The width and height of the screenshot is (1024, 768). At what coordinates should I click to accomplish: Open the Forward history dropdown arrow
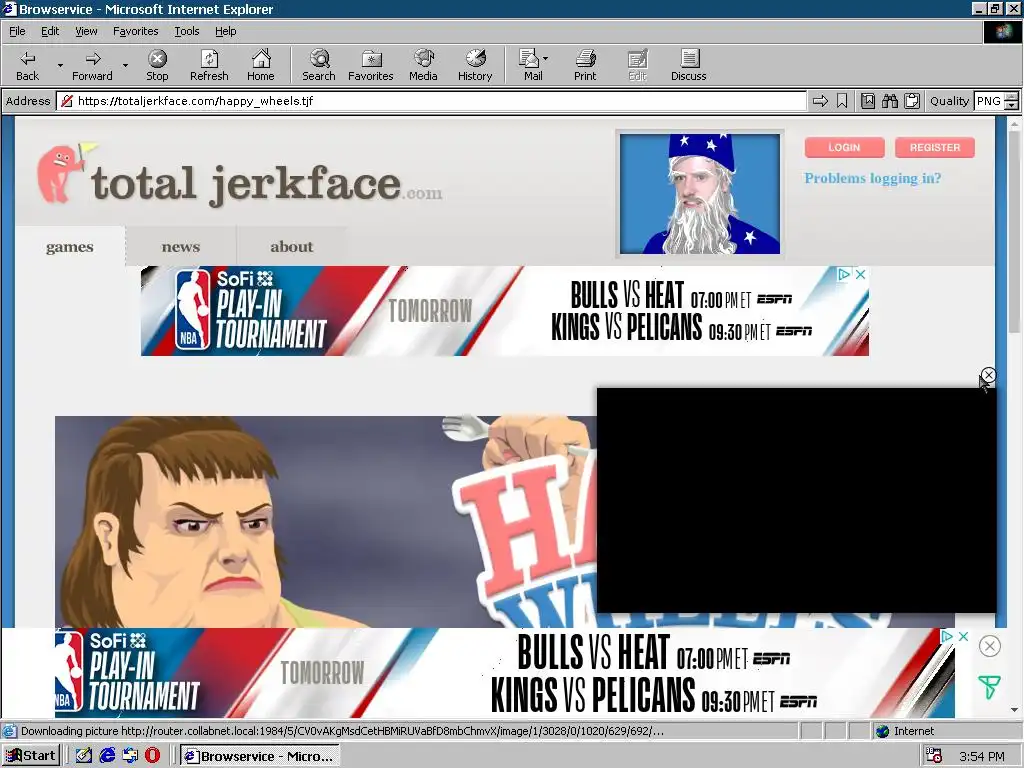click(x=125, y=65)
